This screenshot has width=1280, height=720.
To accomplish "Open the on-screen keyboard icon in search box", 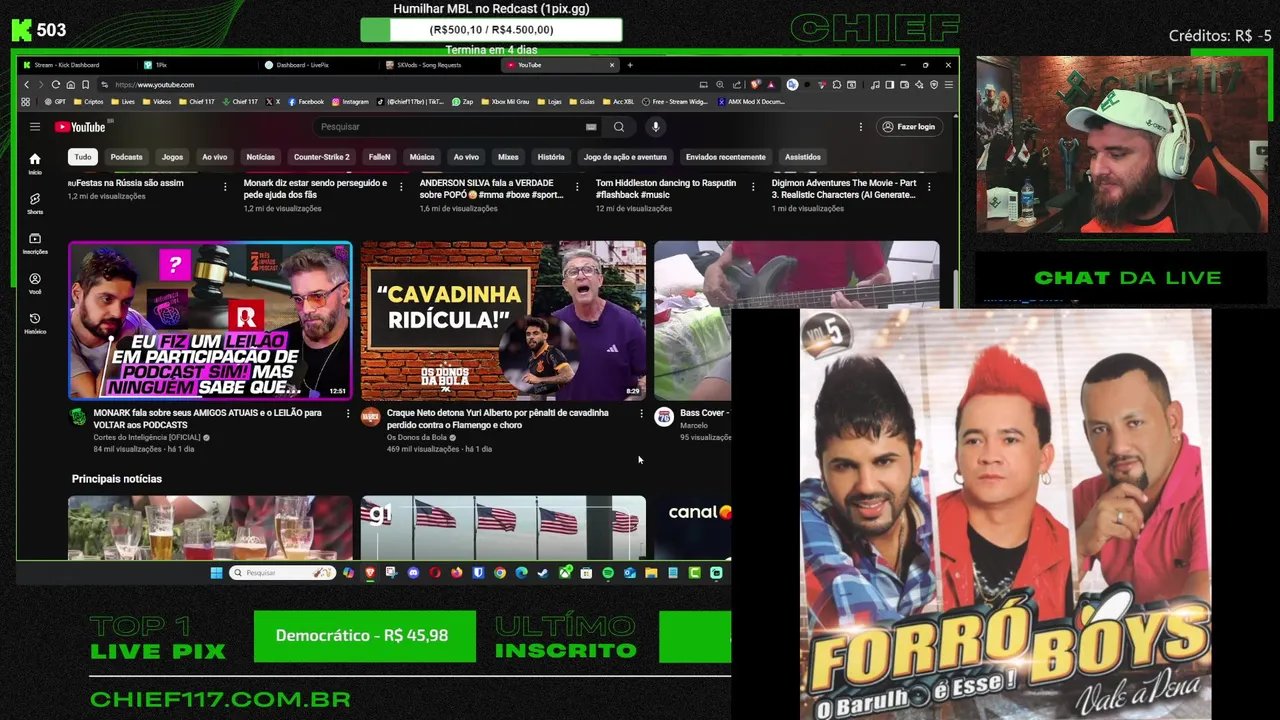I will pyautogui.click(x=591, y=127).
